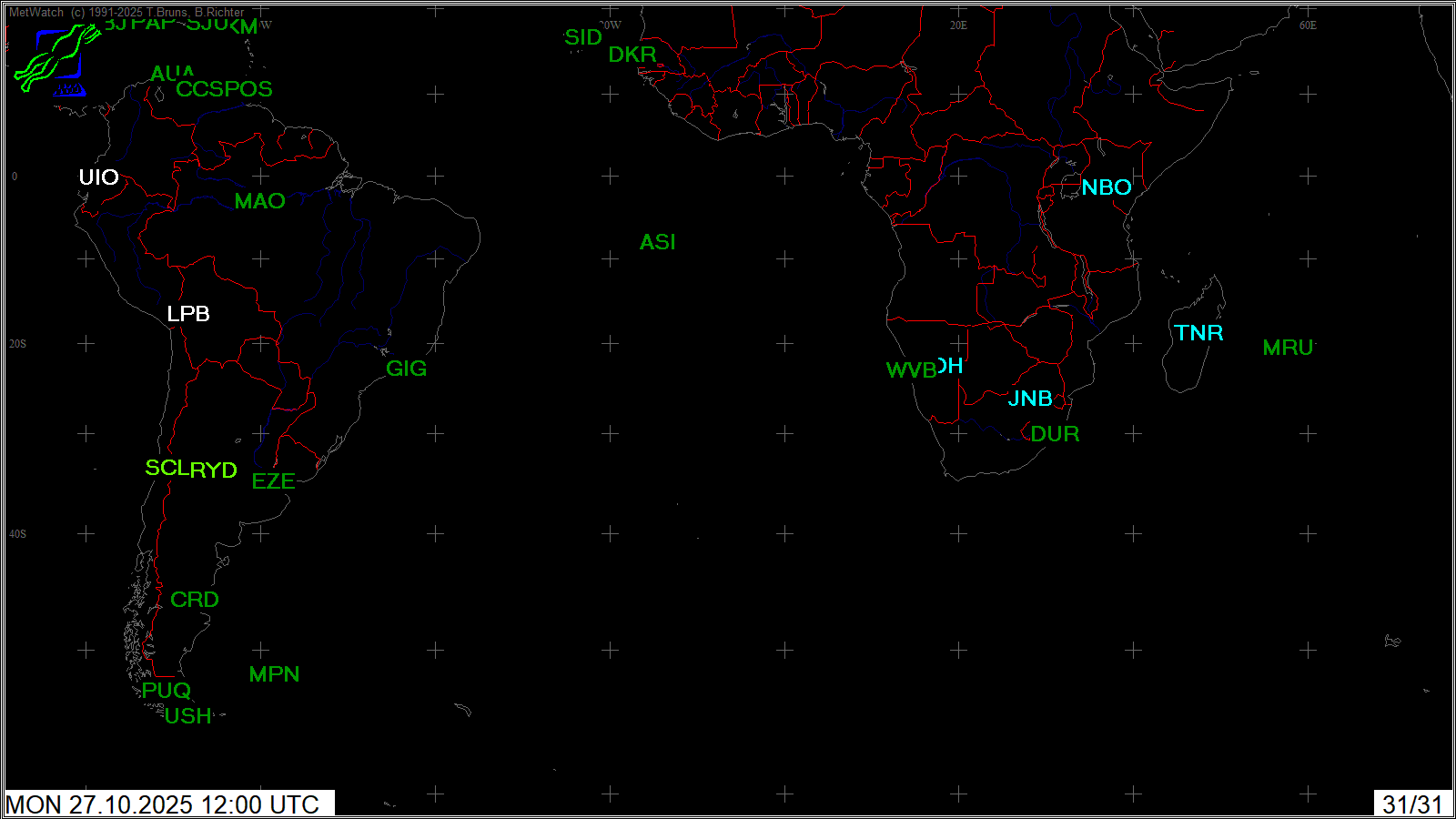Pick the MRU station label

(x=1288, y=348)
